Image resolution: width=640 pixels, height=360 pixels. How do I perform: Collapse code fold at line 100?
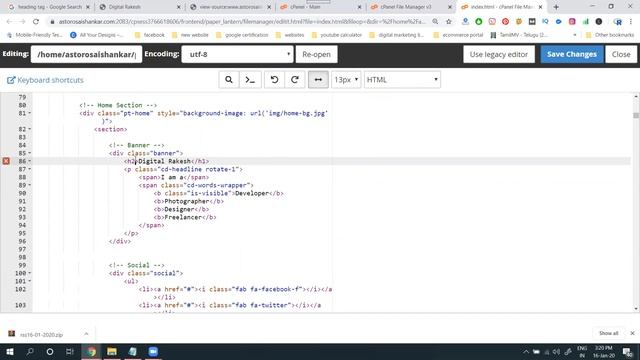click(30, 273)
